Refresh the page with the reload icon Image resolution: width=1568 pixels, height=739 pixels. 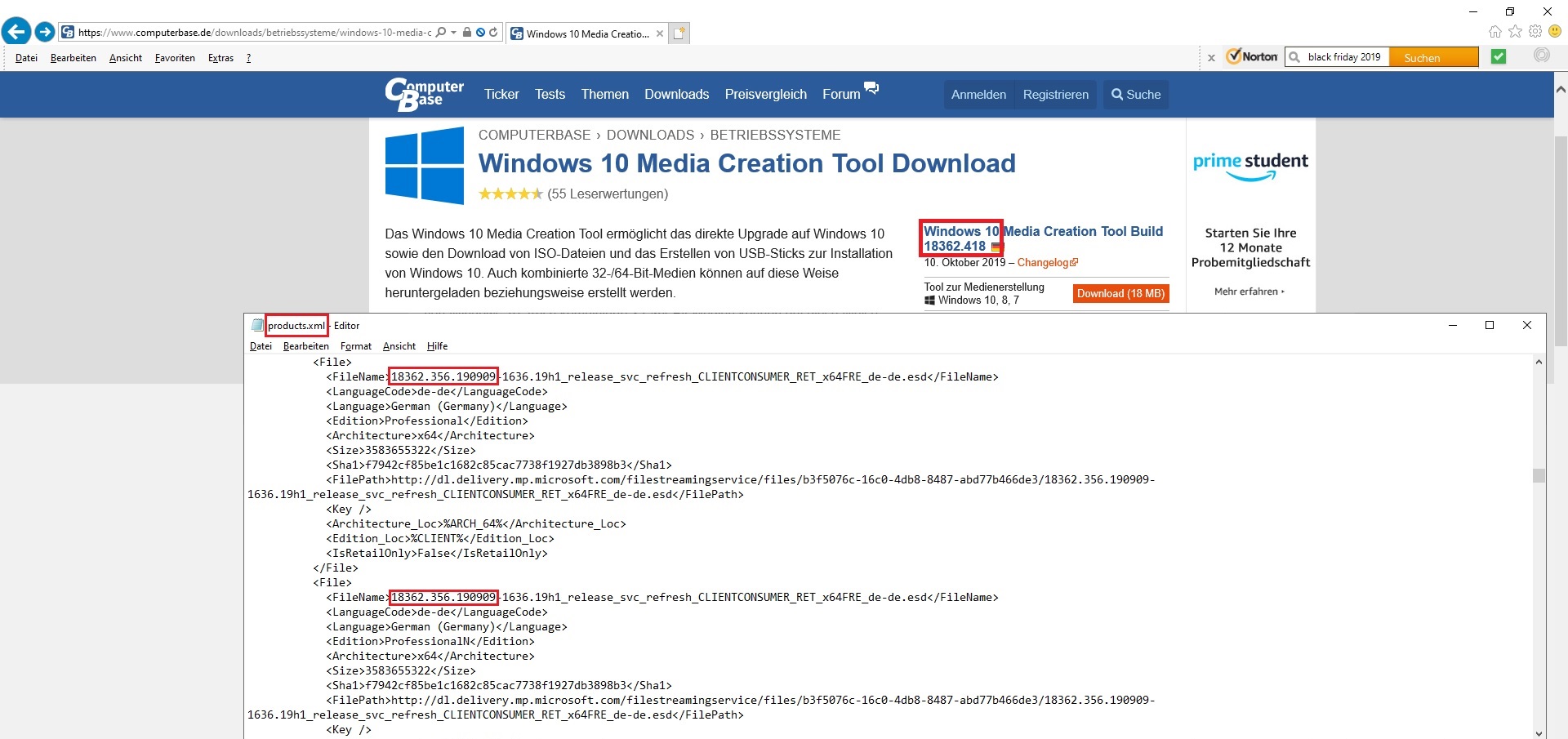(493, 33)
